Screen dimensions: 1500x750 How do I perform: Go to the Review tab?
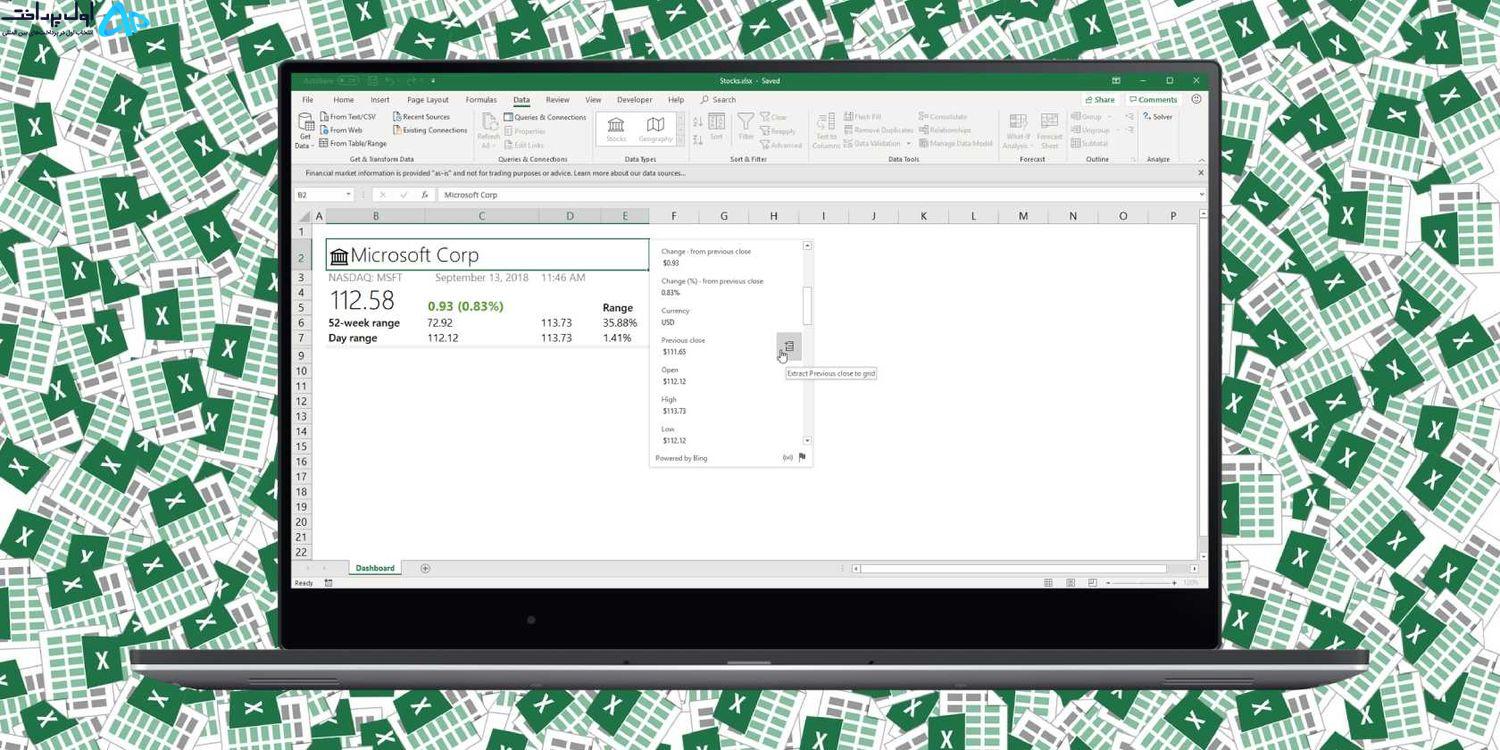point(557,100)
